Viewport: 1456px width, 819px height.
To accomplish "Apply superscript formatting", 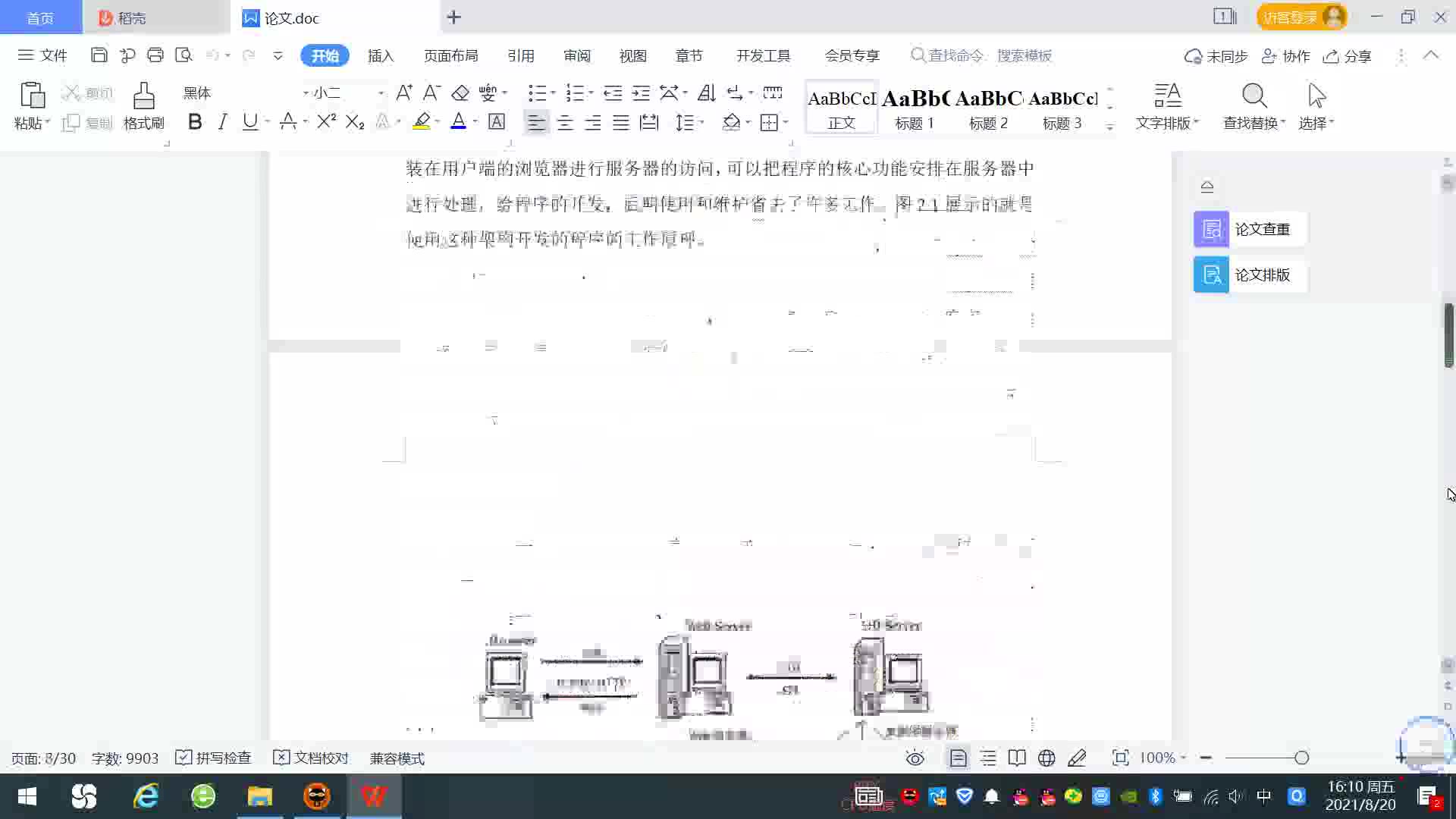I will [326, 121].
